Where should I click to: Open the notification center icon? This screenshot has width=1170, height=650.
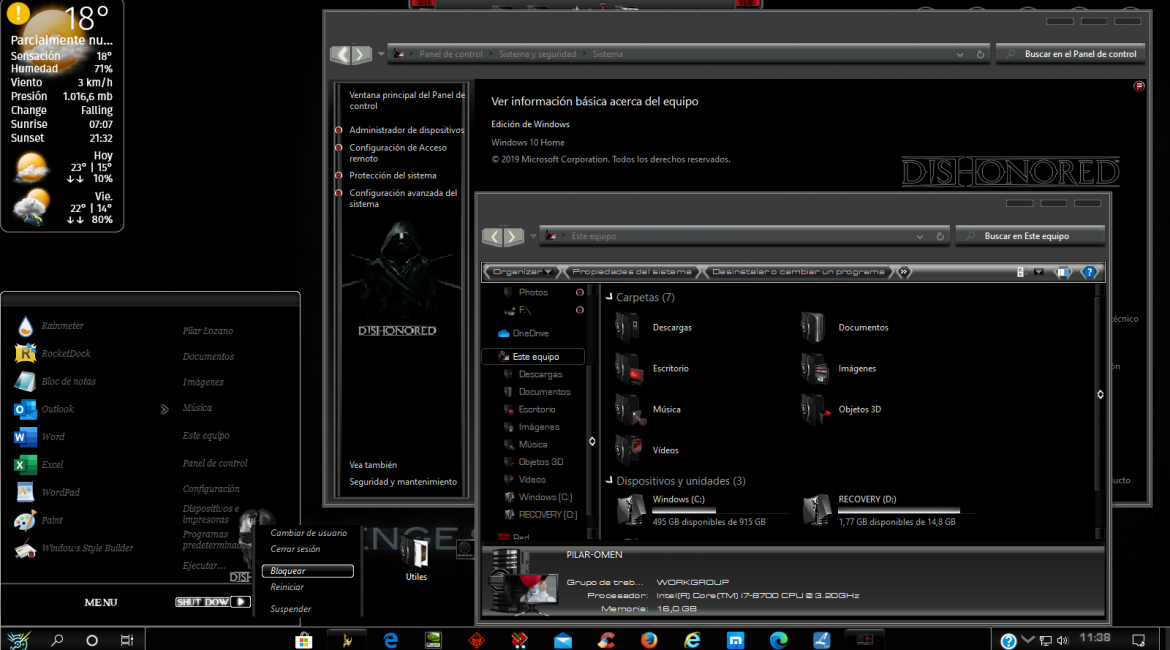[1139, 640]
